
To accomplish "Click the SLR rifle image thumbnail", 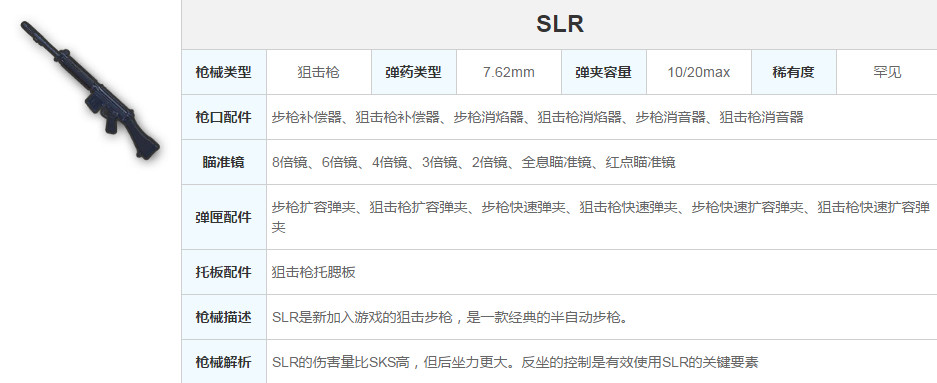I will click(x=90, y=90).
